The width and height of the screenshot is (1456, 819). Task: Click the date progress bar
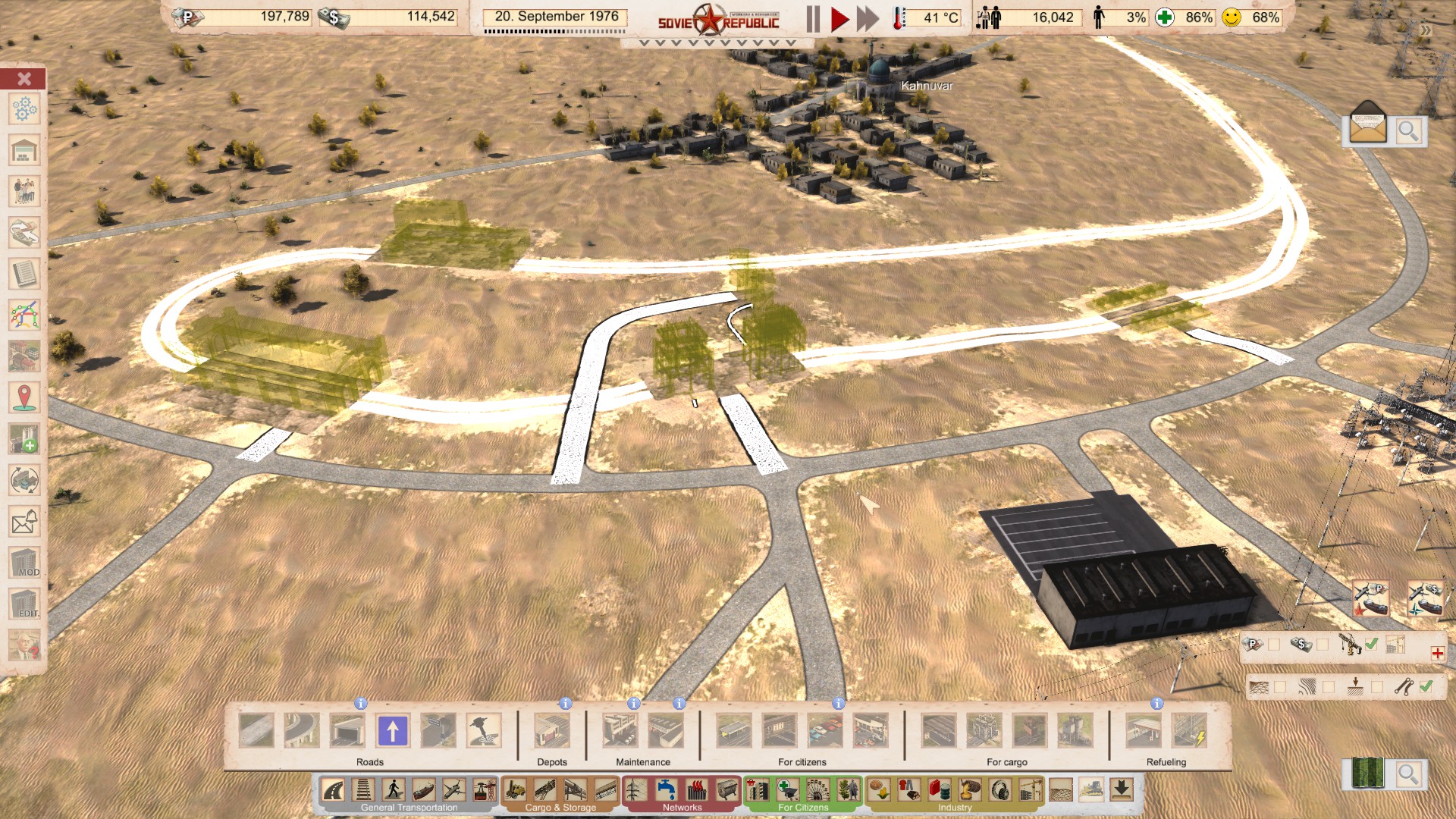point(555,32)
